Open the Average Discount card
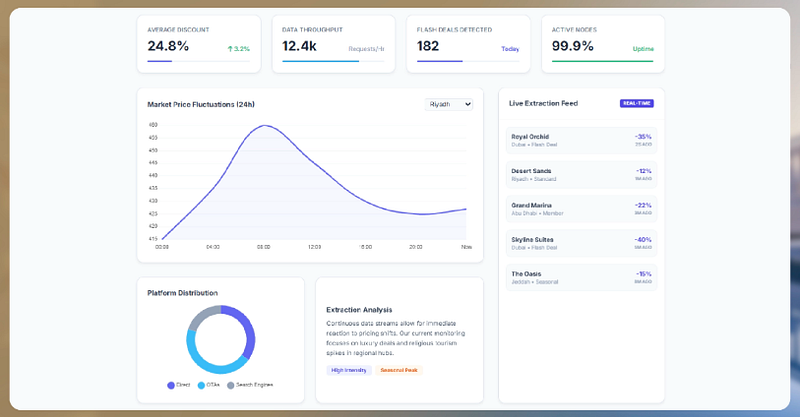Image resolution: width=800 pixels, height=417 pixels. click(x=199, y=44)
